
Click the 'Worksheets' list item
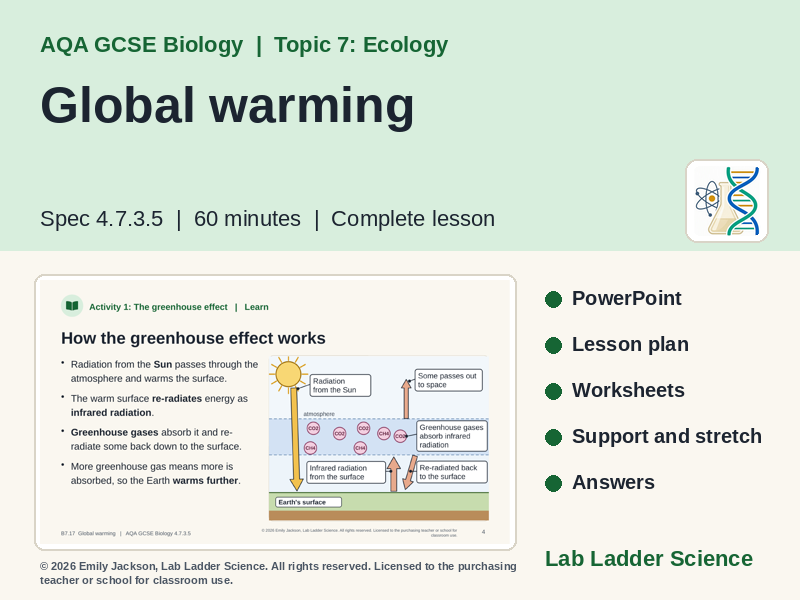point(628,390)
